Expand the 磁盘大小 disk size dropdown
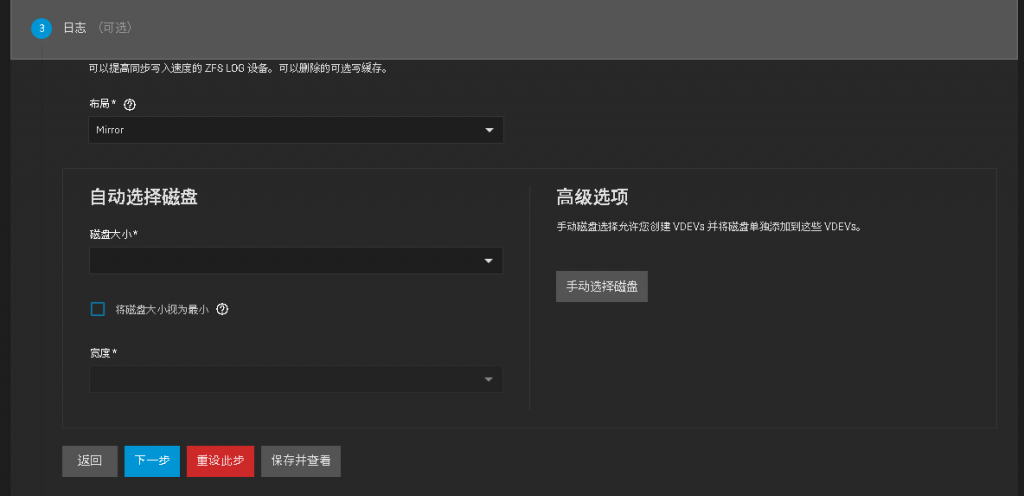 295,261
